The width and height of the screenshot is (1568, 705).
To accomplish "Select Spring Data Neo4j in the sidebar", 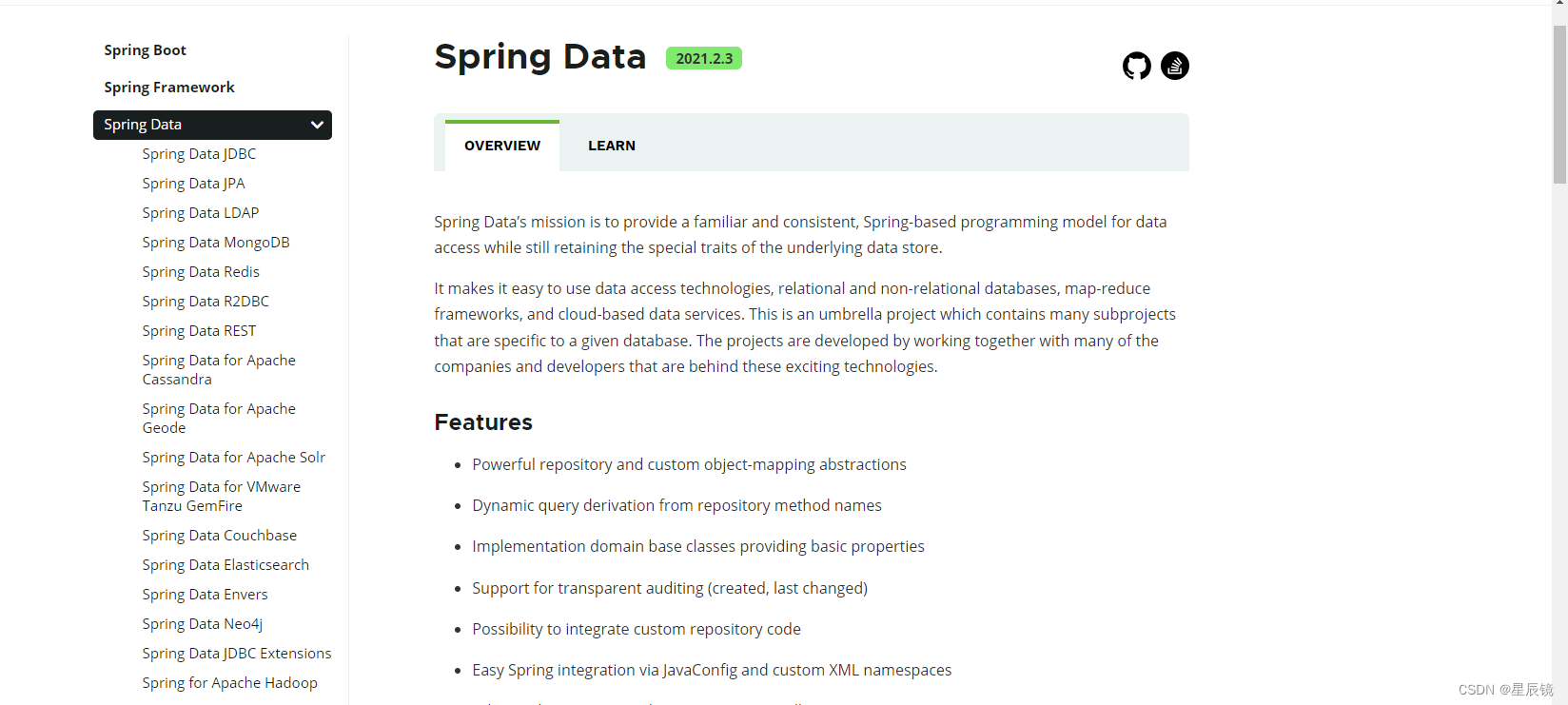I will [202, 623].
